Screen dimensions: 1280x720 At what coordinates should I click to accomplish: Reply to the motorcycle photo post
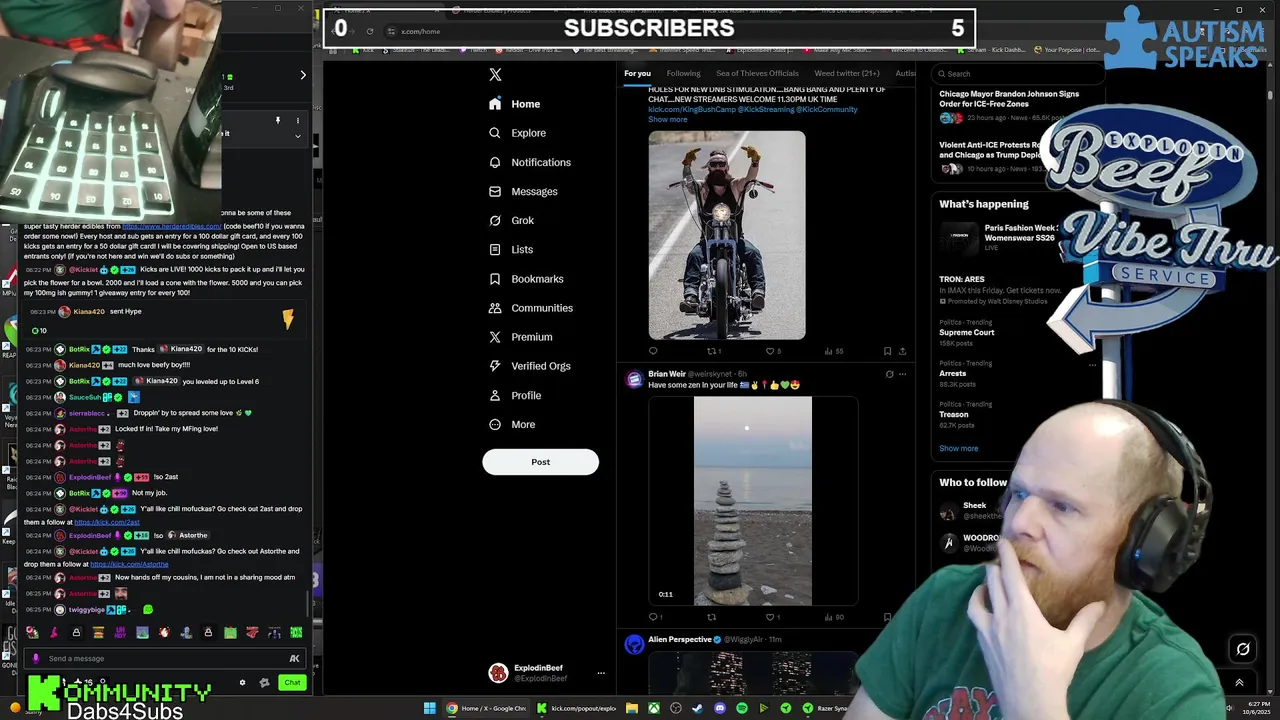[x=653, y=351]
